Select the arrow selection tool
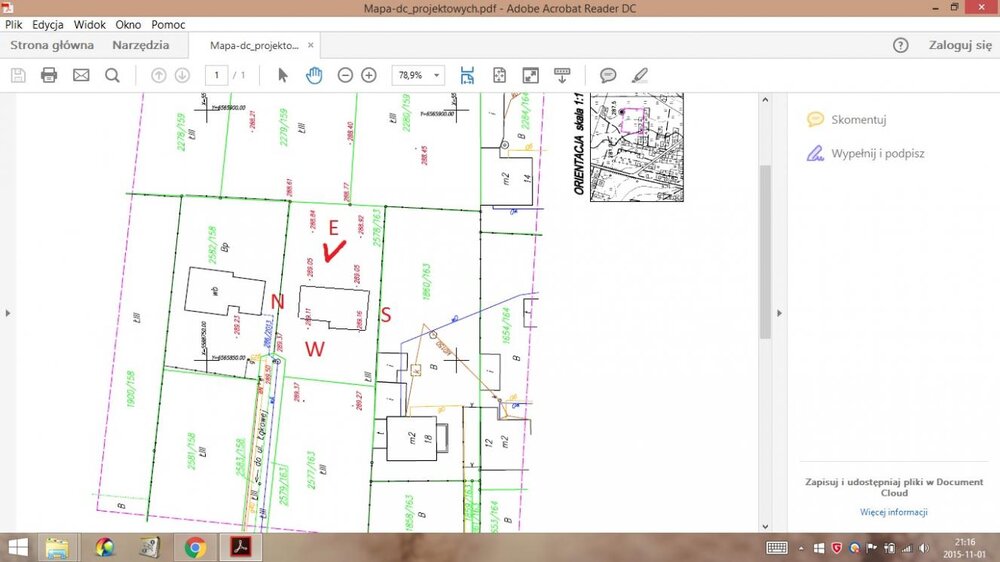This screenshot has height=562, width=1000. click(x=283, y=75)
